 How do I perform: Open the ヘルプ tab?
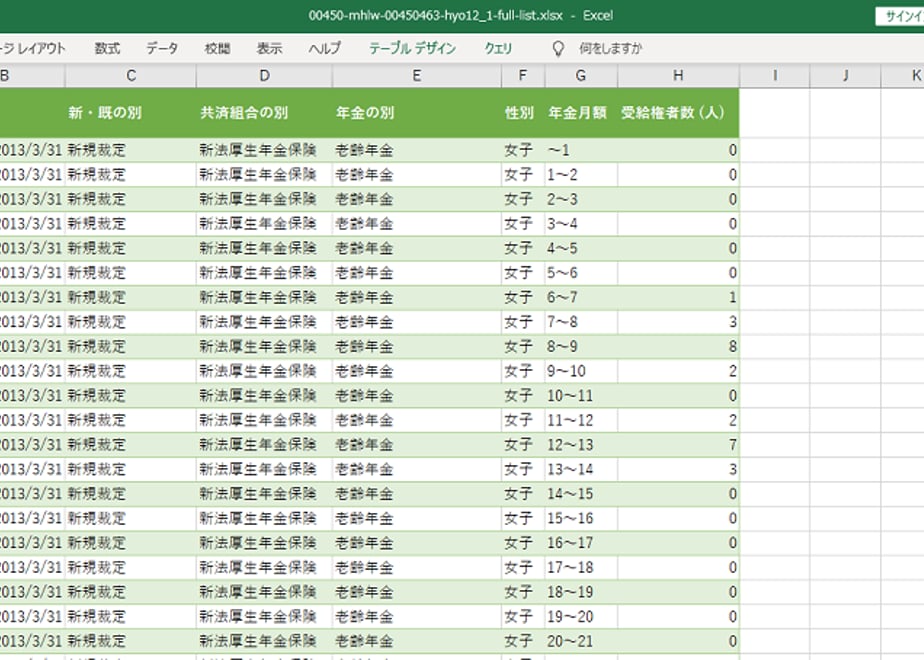(324, 48)
